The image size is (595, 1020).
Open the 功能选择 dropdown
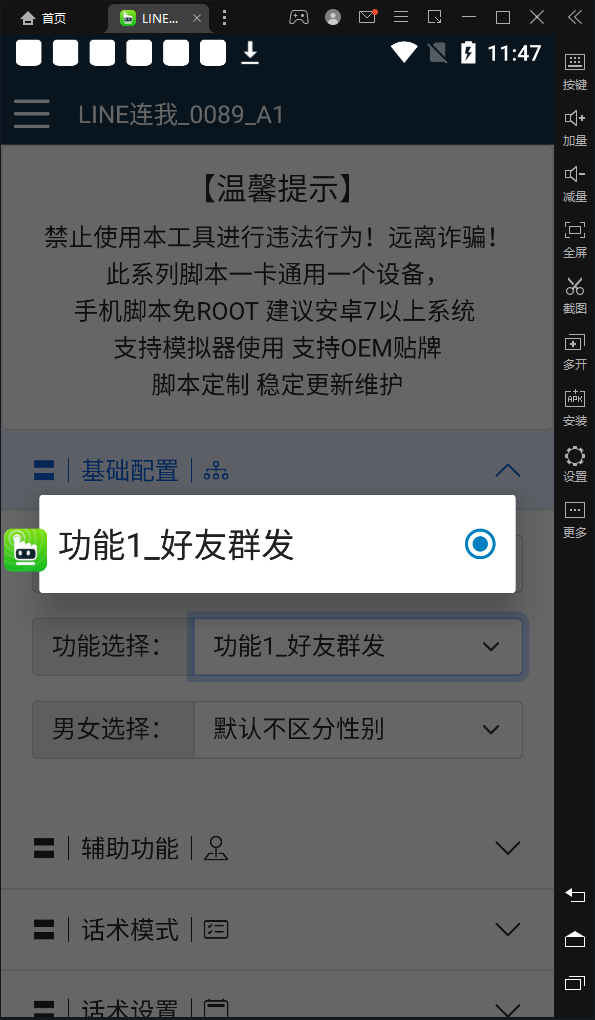(358, 647)
